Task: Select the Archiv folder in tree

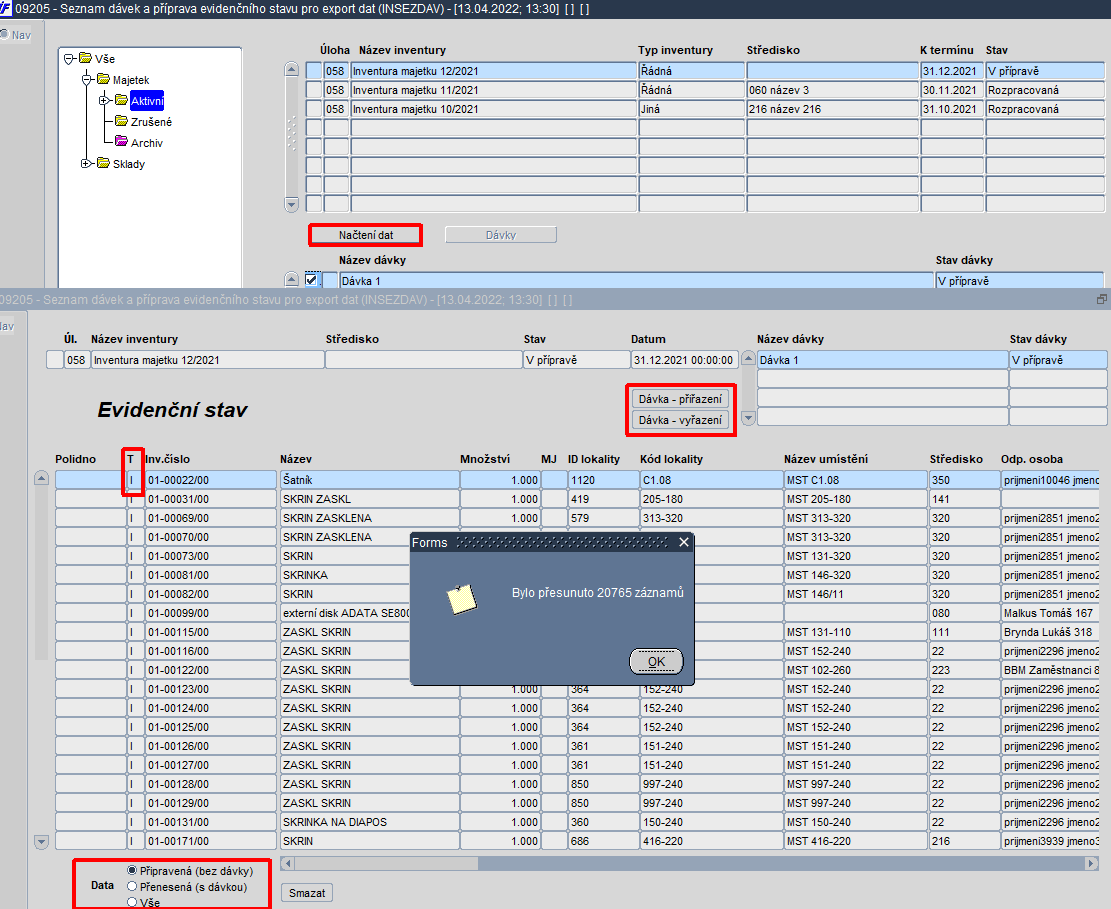Action: point(147,142)
